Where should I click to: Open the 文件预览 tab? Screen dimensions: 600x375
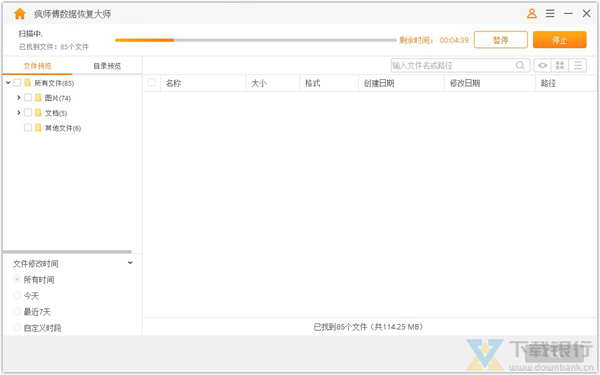coord(37,66)
